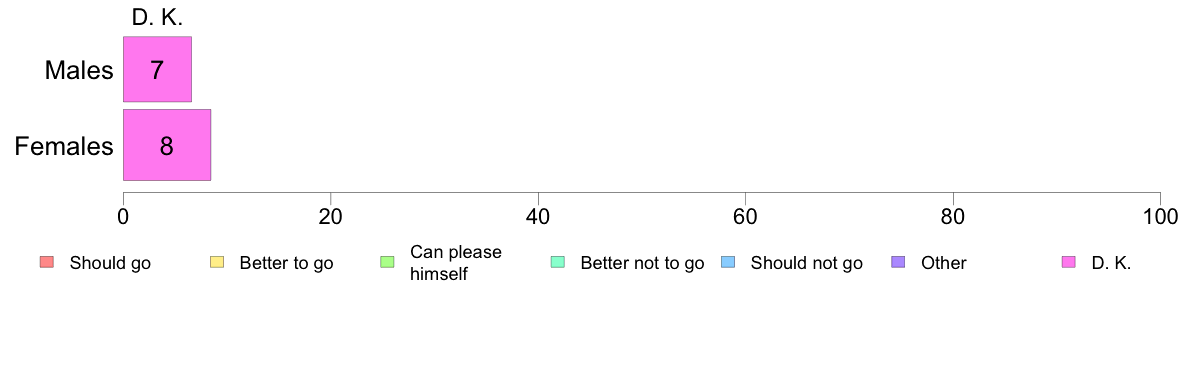Screen dimensions: 1188x368
Task: Click the Should not go legend text
Action: point(807,264)
